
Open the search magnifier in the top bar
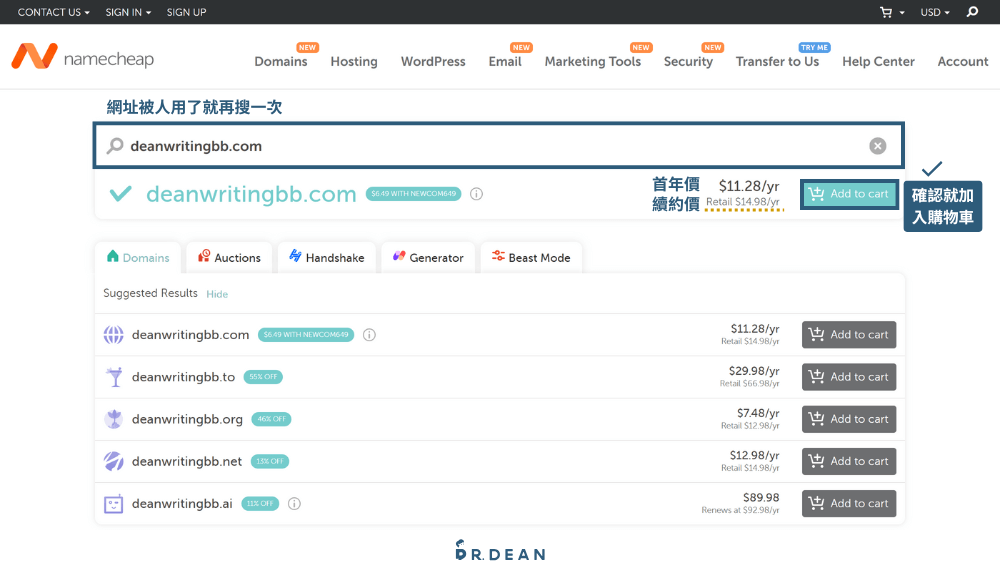coord(972,12)
